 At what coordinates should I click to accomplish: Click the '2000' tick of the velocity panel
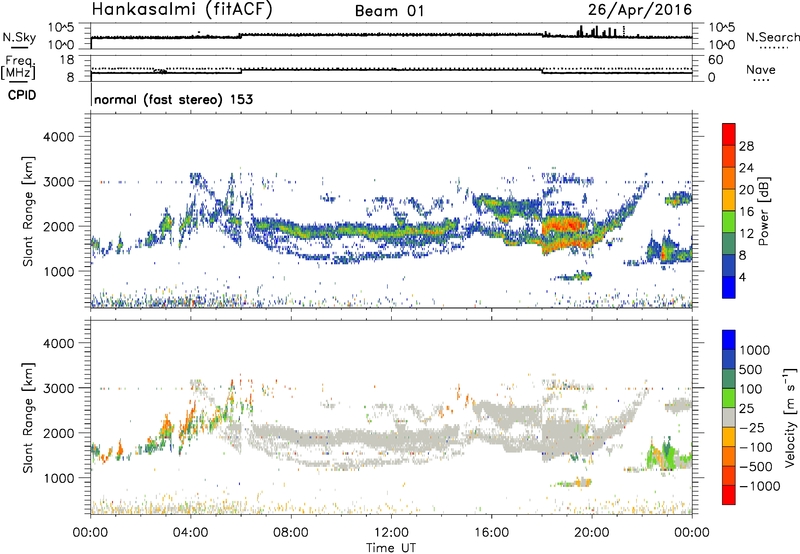59,433
